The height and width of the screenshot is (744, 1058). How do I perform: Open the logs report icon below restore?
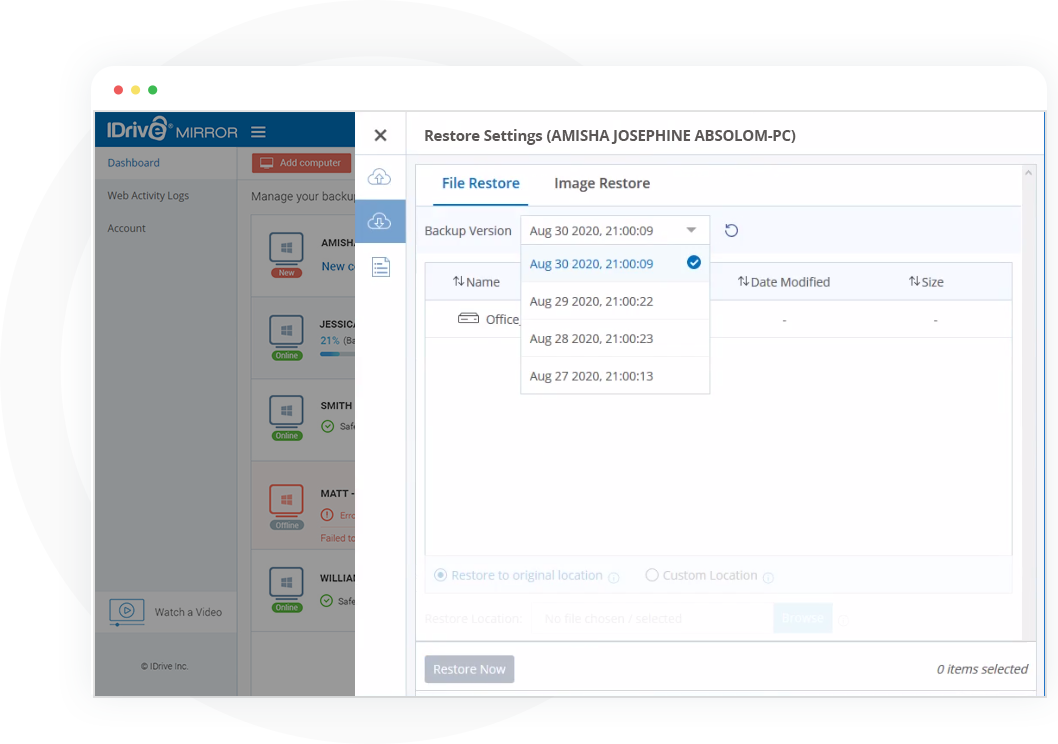coord(380,266)
